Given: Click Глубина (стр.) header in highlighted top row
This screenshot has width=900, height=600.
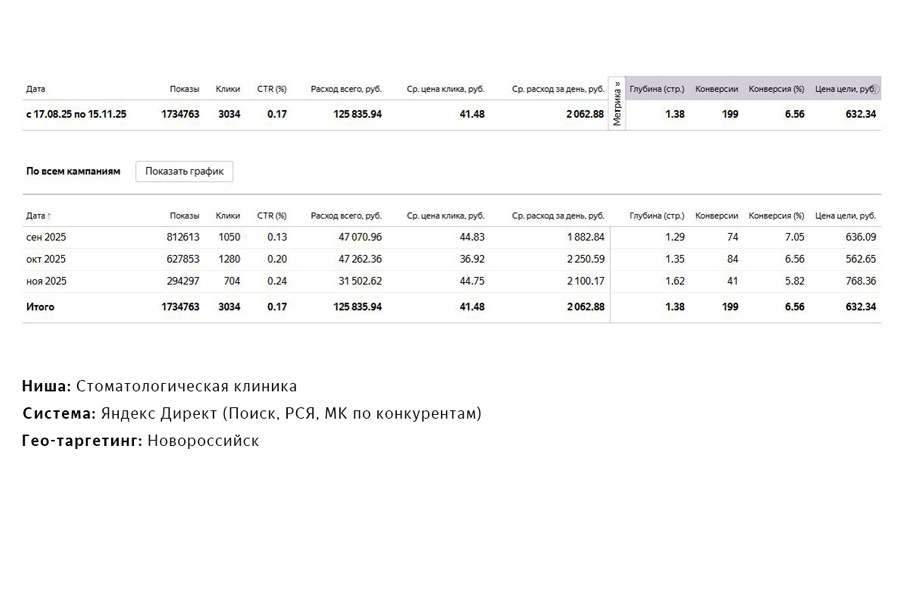Looking at the screenshot, I should pyautogui.click(x=657, y=89).
